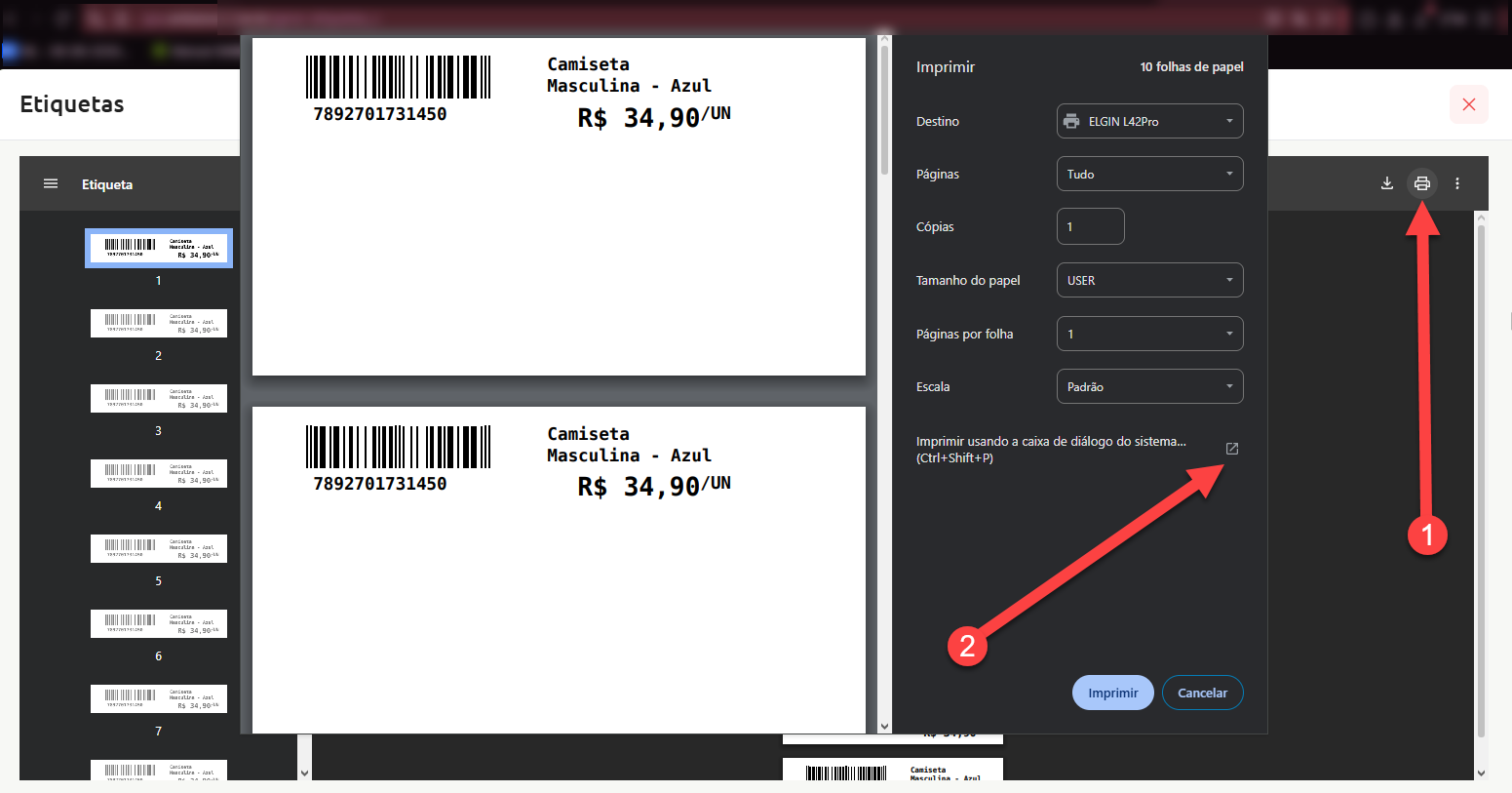
Task: Click the print preview vertical scrollbar thumb
Action: coord(884,110)
